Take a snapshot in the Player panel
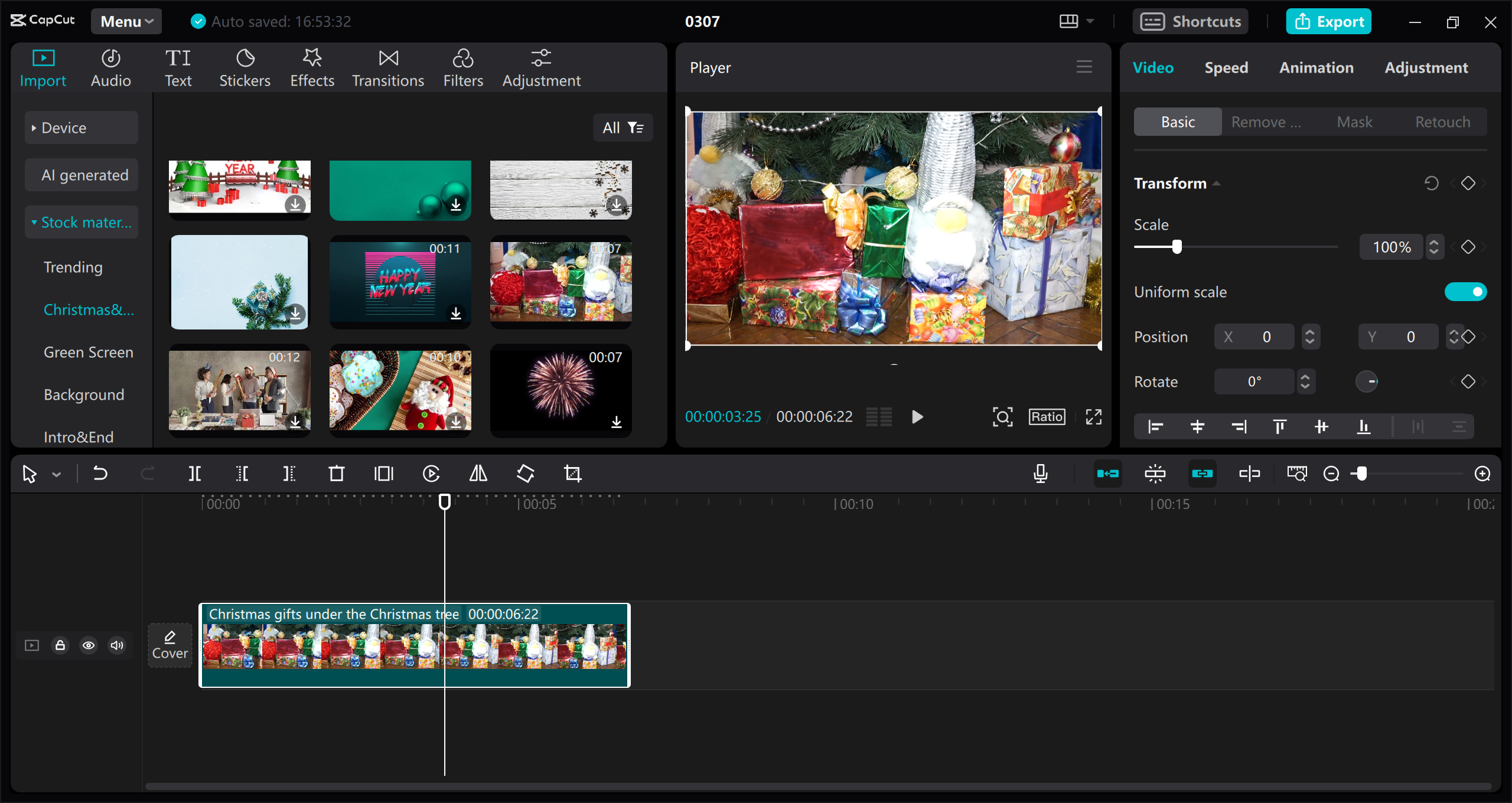Viewport: 1512px width, 803px height. coord(1003,416)
